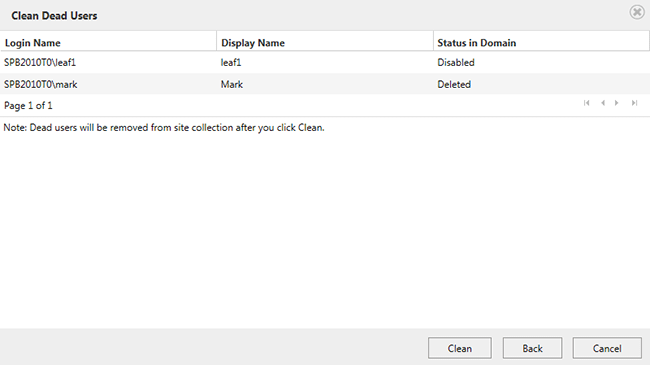Go to the next page arrow

pos(617,103)
